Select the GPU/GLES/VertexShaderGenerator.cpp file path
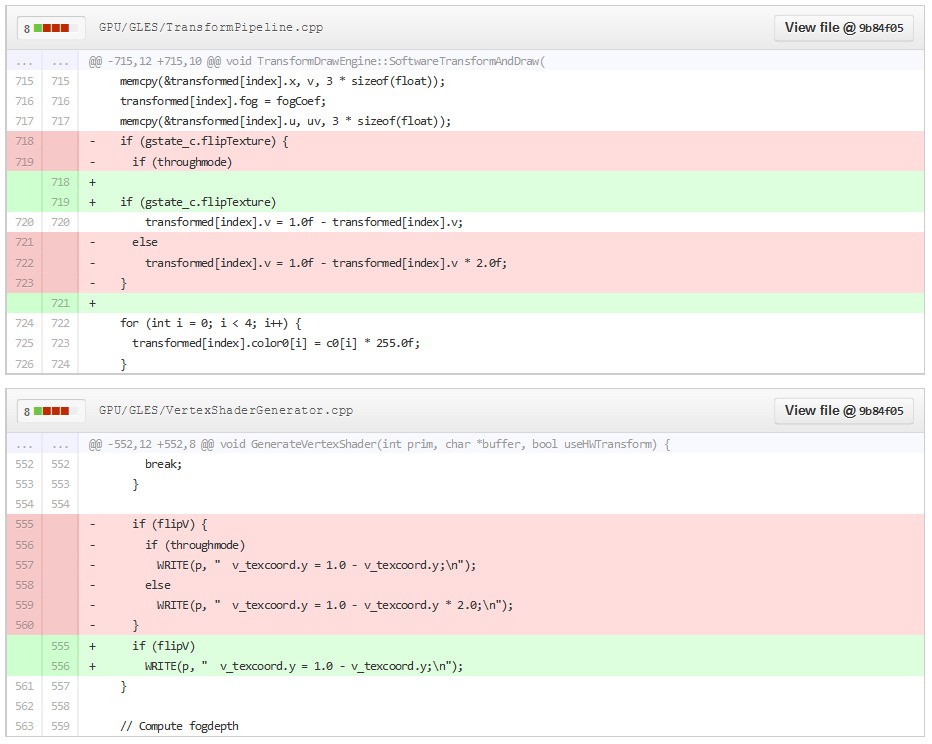The image size is (932, 744). click(226, 411)
